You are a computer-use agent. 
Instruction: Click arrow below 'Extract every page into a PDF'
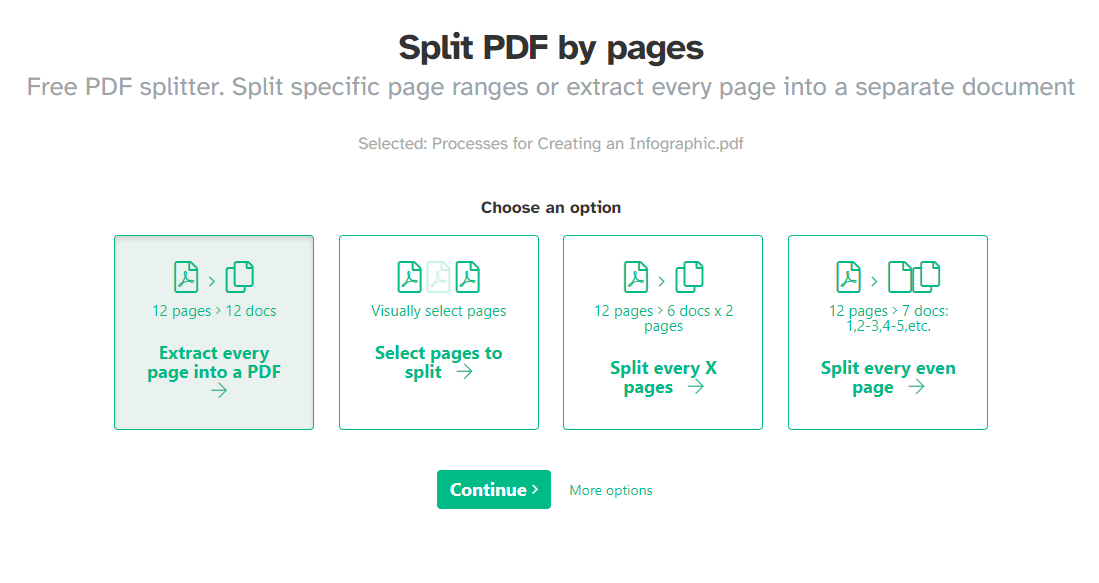[219, 391]
